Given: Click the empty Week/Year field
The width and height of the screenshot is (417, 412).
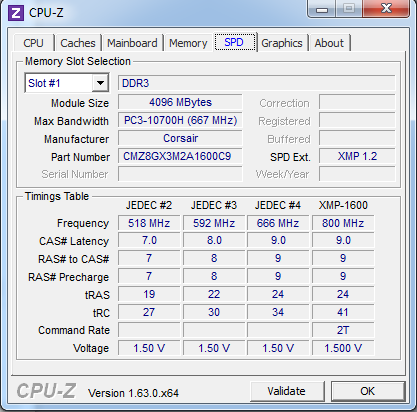Looking at the screenshot, I should pyautogui.click(x=357, y=174).
